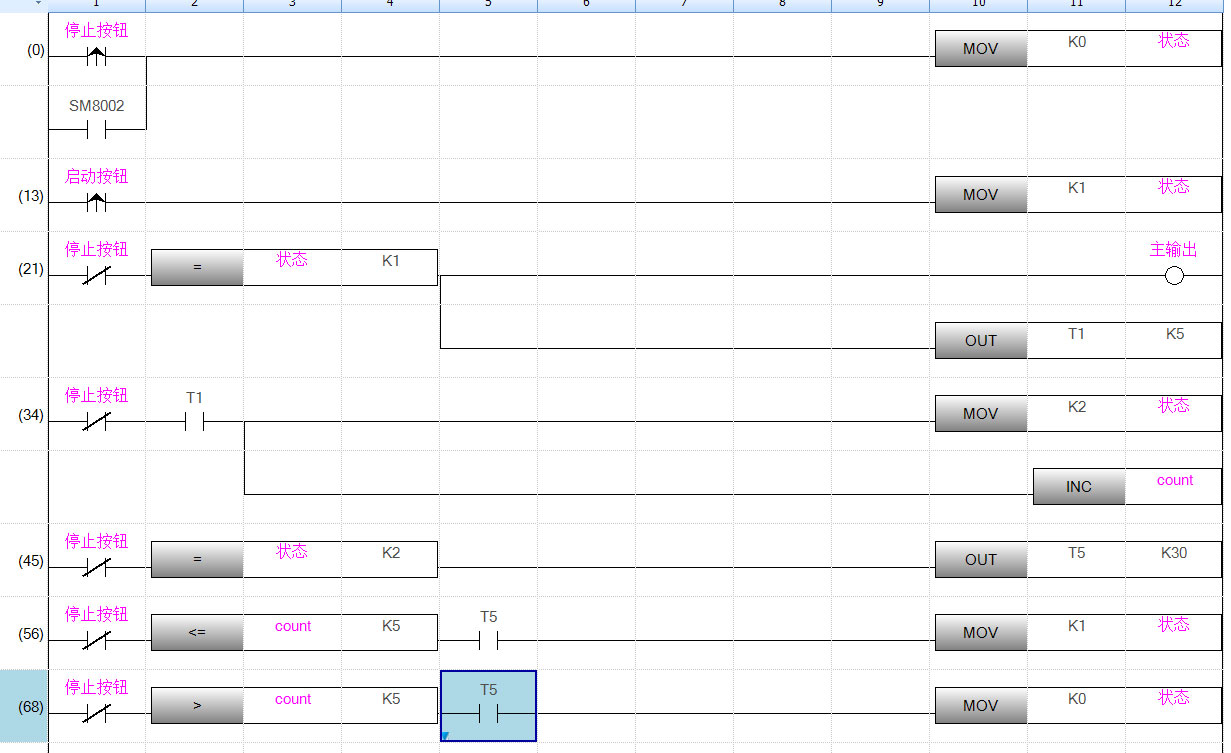Viewport: 1231px width, 753px height.
Task: Click the 启动按钮 rising-edge contact
Action: 96,203
